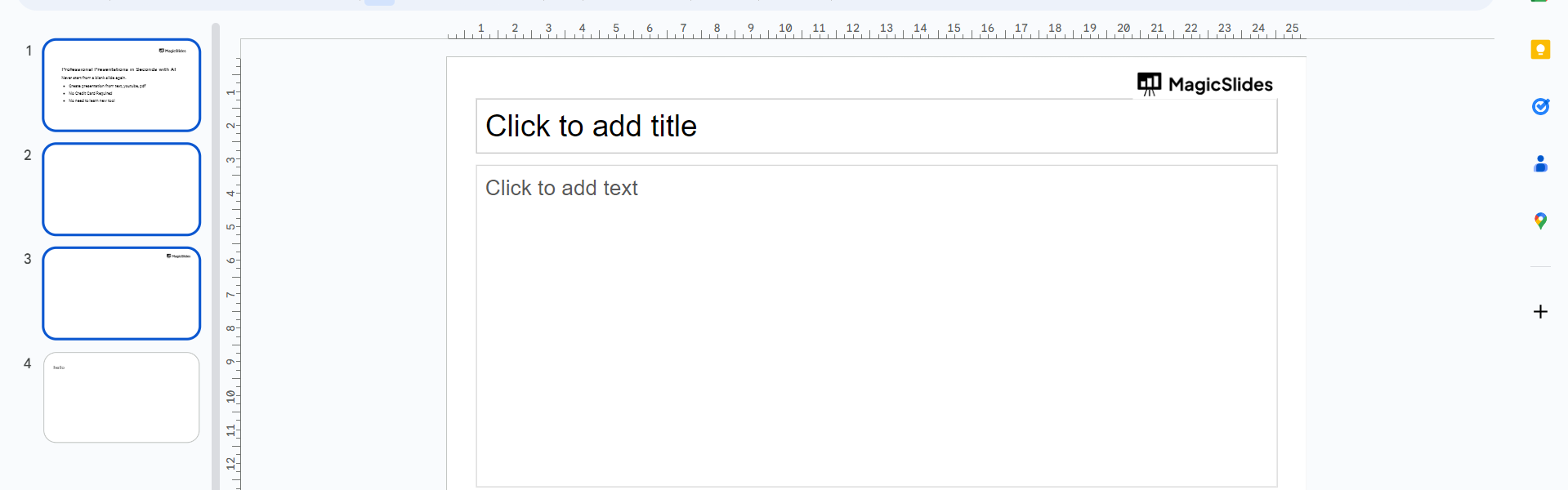Open the Contacts side panel icon
1568x490 pixels.
pyautogui.click(x=1540, y=164)
